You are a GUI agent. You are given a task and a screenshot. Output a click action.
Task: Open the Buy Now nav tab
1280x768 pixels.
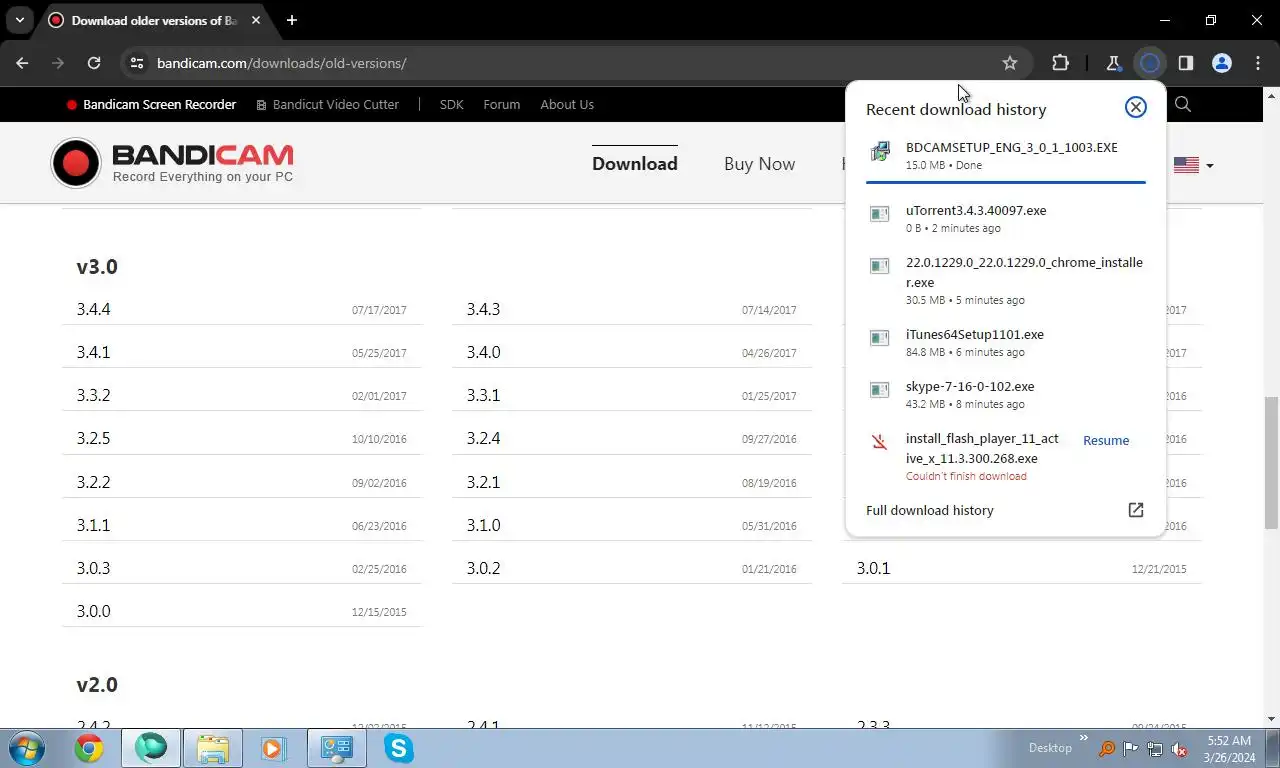click(759, 164)
